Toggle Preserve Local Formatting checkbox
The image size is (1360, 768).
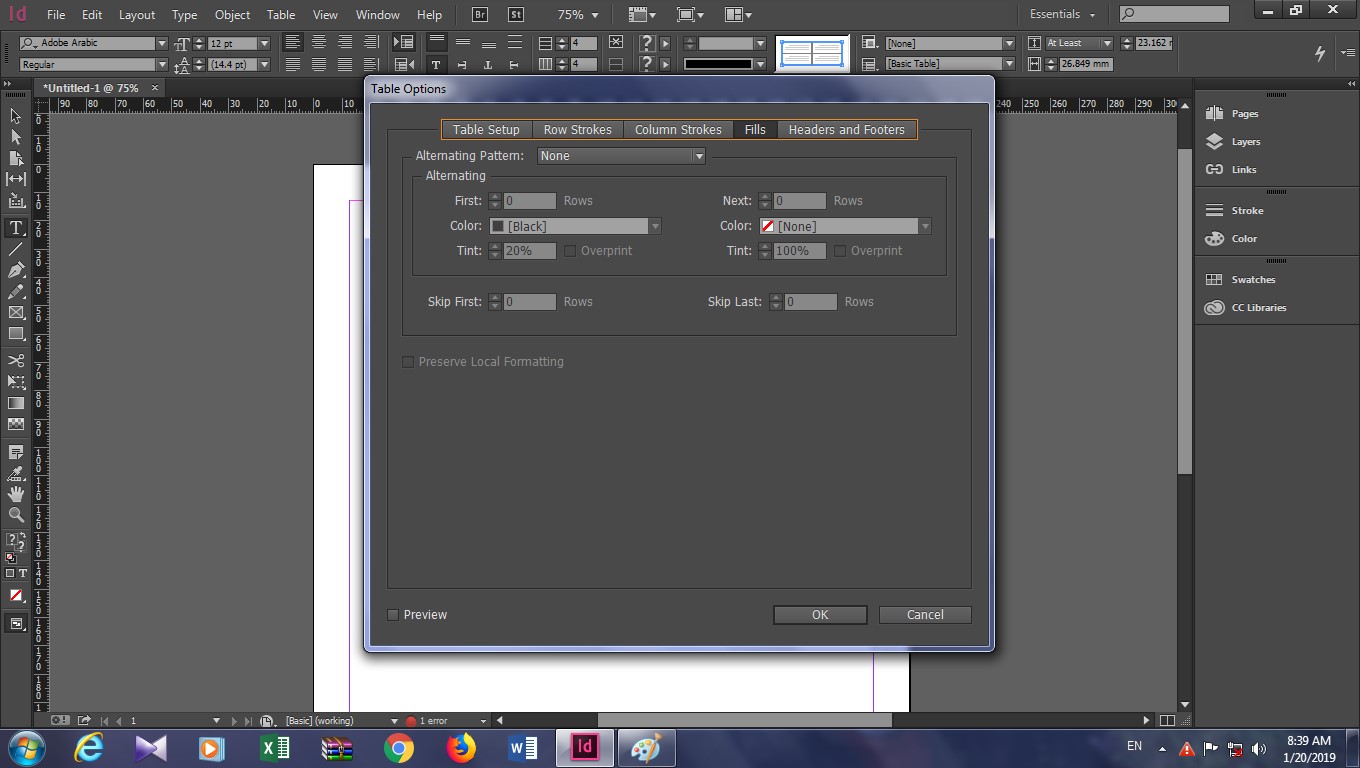point(408,362)
